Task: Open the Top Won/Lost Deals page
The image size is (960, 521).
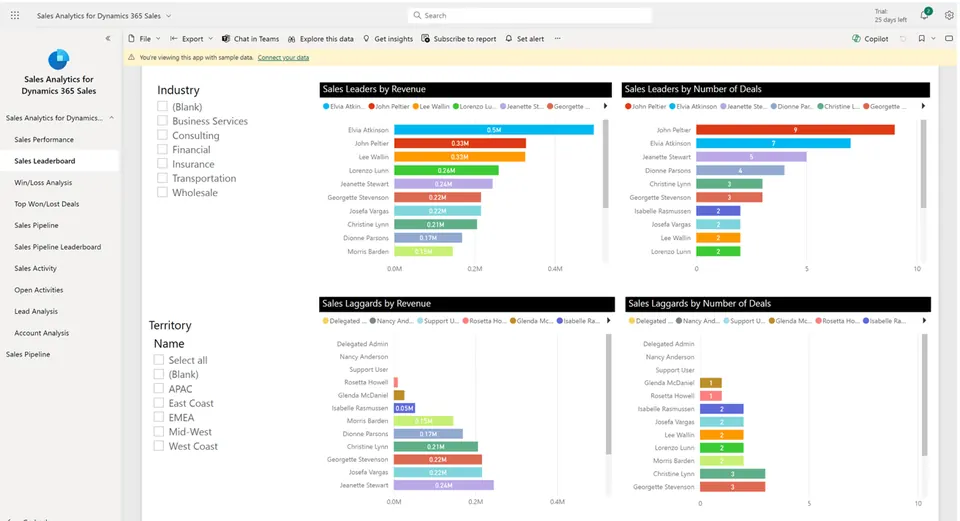Action: pos(47,204)
